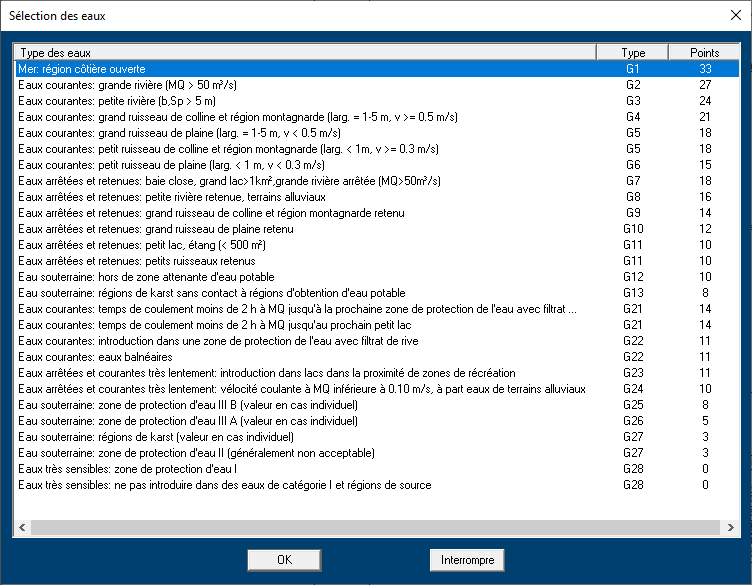Screen dimensions: 752x585
Task: Click type cell 'G23'
Action: (633, 373)
